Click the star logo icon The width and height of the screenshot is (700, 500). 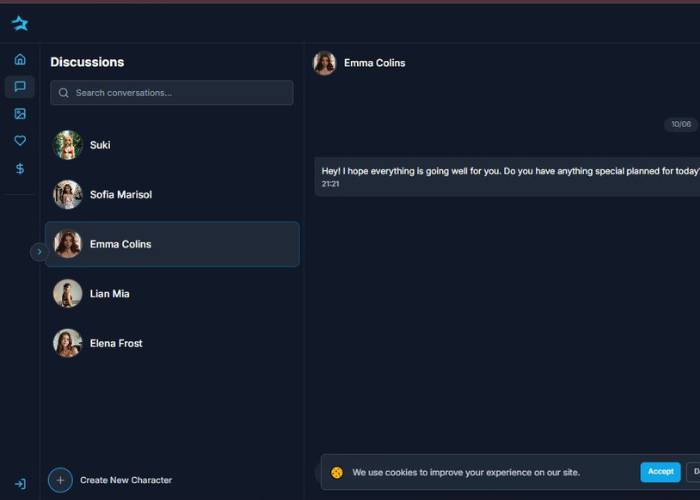[x=20, y=23]
